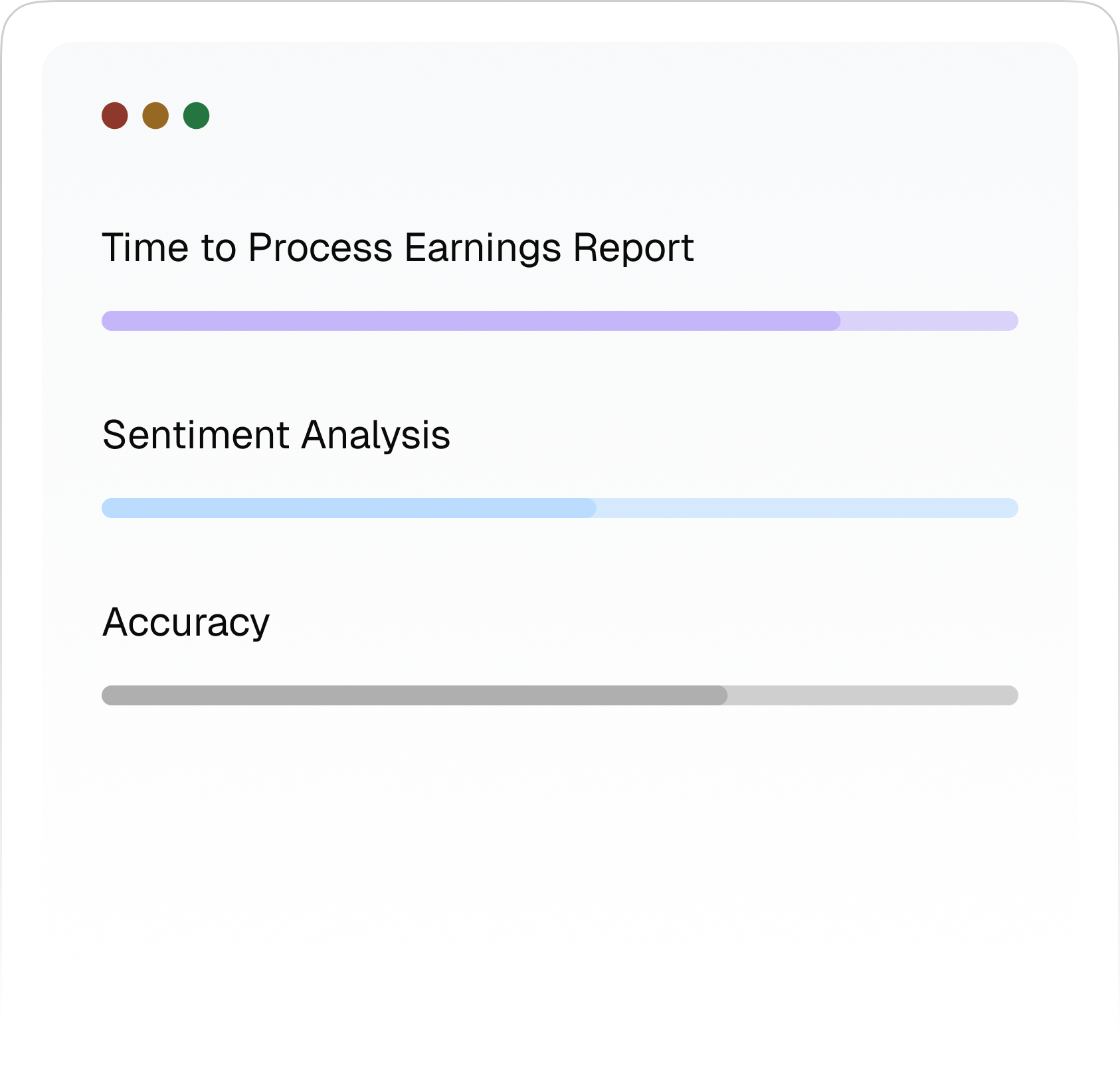Select the Time to Process Earnings Report label
The width and height of the screenshot is (1120, 1072).
[x=397, y=248]
